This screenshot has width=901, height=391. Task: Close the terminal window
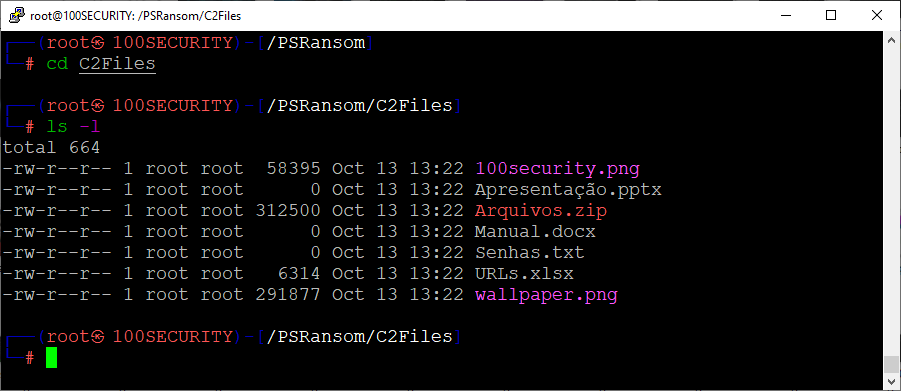coord(876,16)
